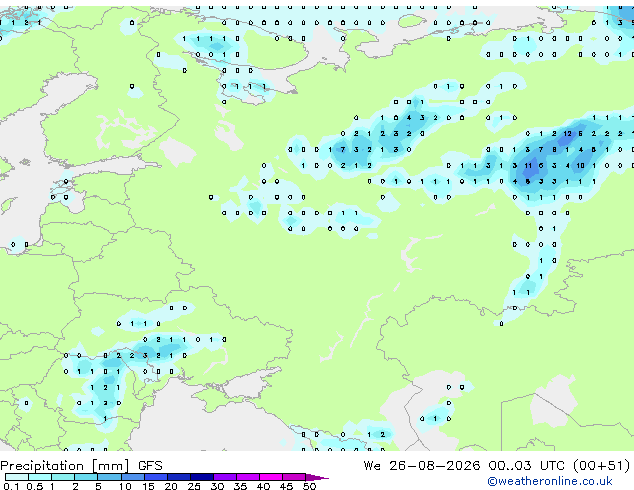This screenshot has width=634, height=490.
Task: Click the "11" precipitation value on map
Action: [x=528, y=166]
